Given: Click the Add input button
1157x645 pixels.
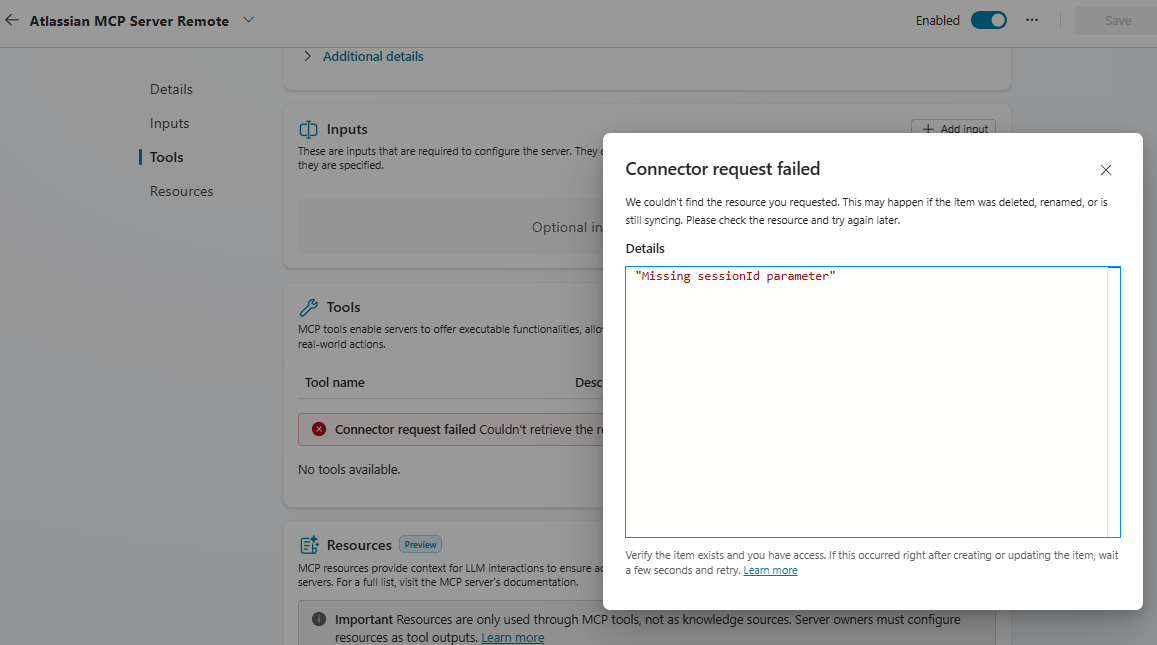Looking at the screenshot, I should click(x=953, y=128).
